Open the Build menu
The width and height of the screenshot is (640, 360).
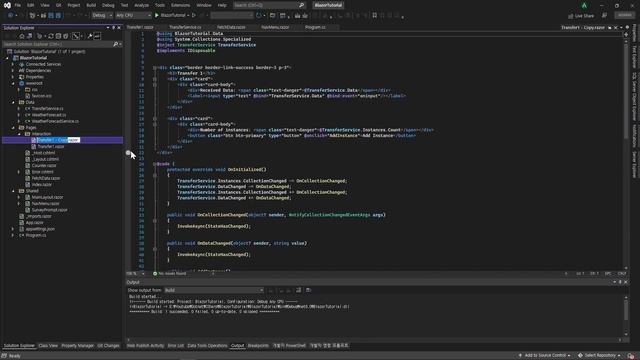click(91, 5)
